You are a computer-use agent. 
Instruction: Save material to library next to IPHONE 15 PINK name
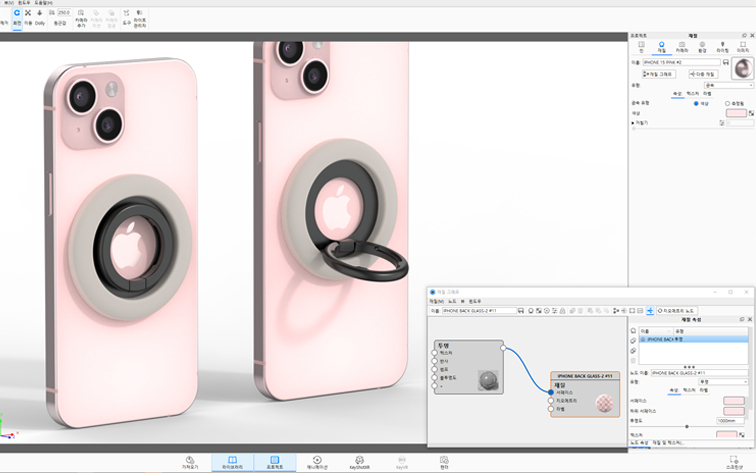(x=726, y=62)
